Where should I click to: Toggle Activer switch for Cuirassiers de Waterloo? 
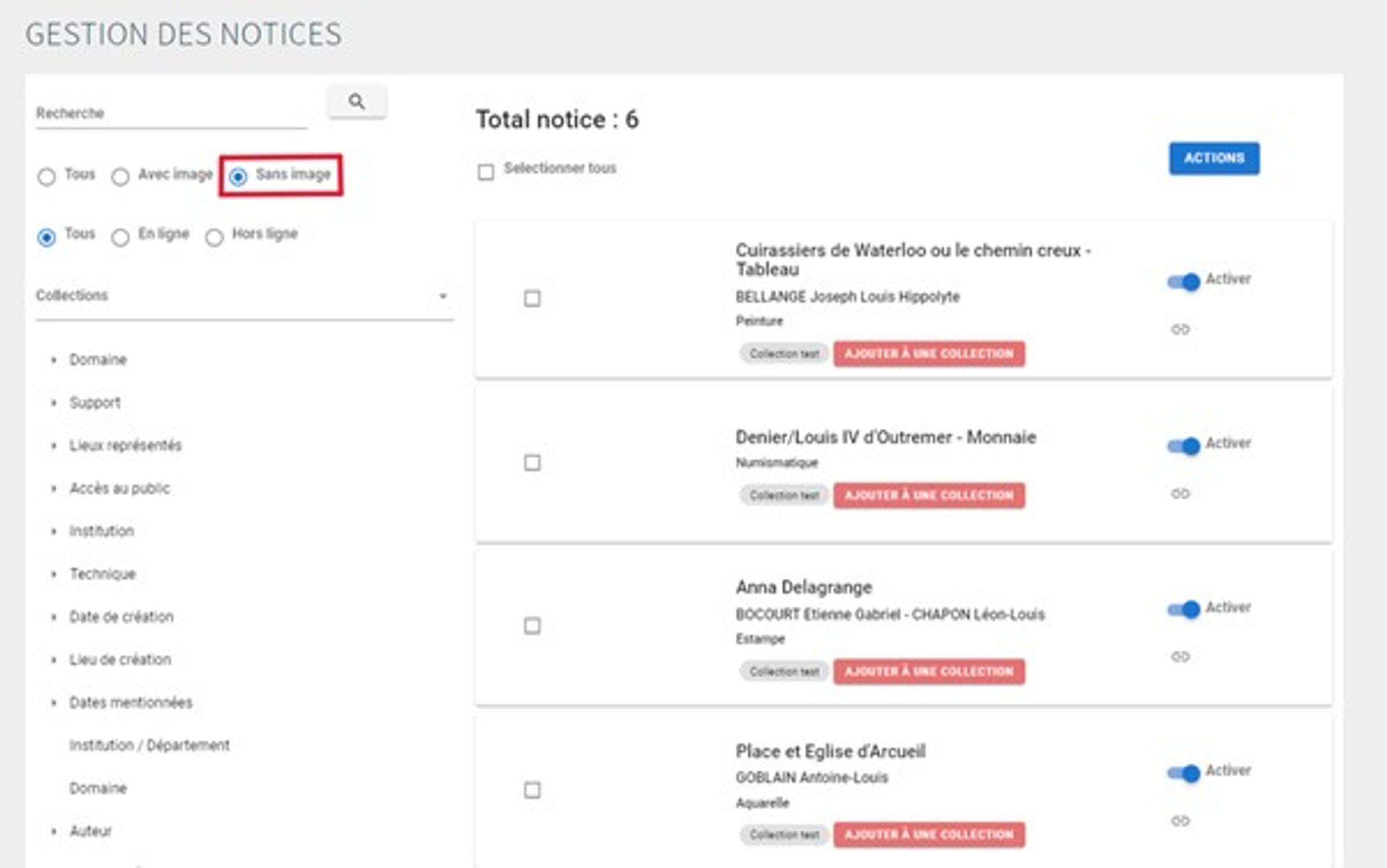coord(1183,282)
